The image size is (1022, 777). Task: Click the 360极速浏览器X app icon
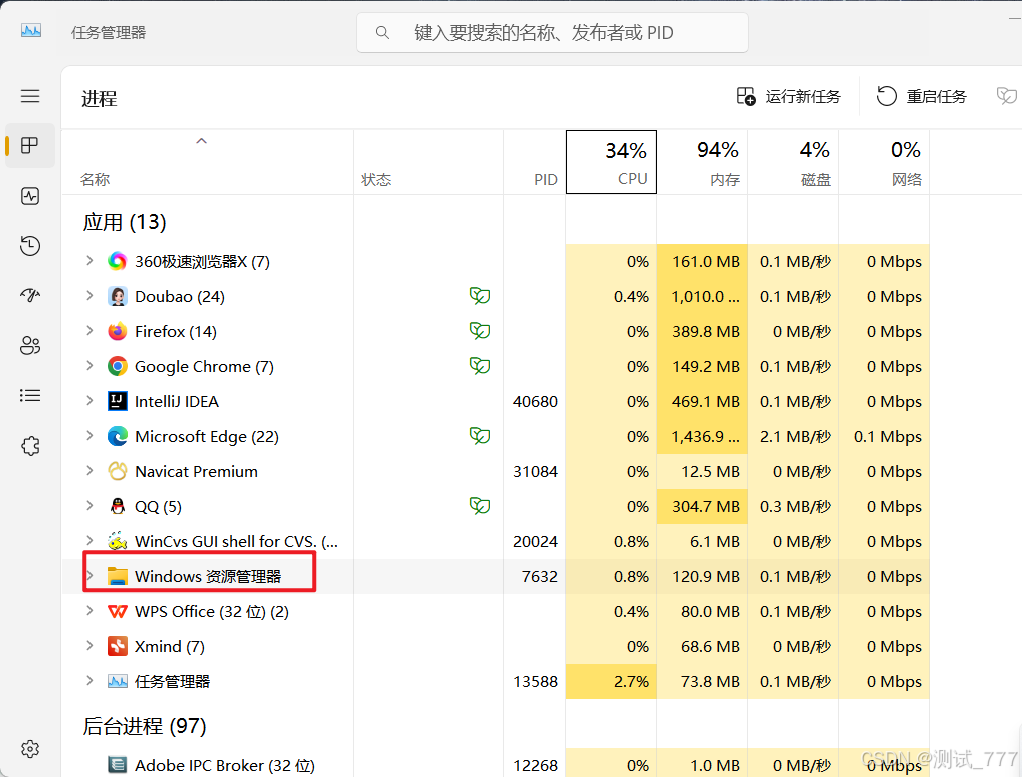pos(117,261)
